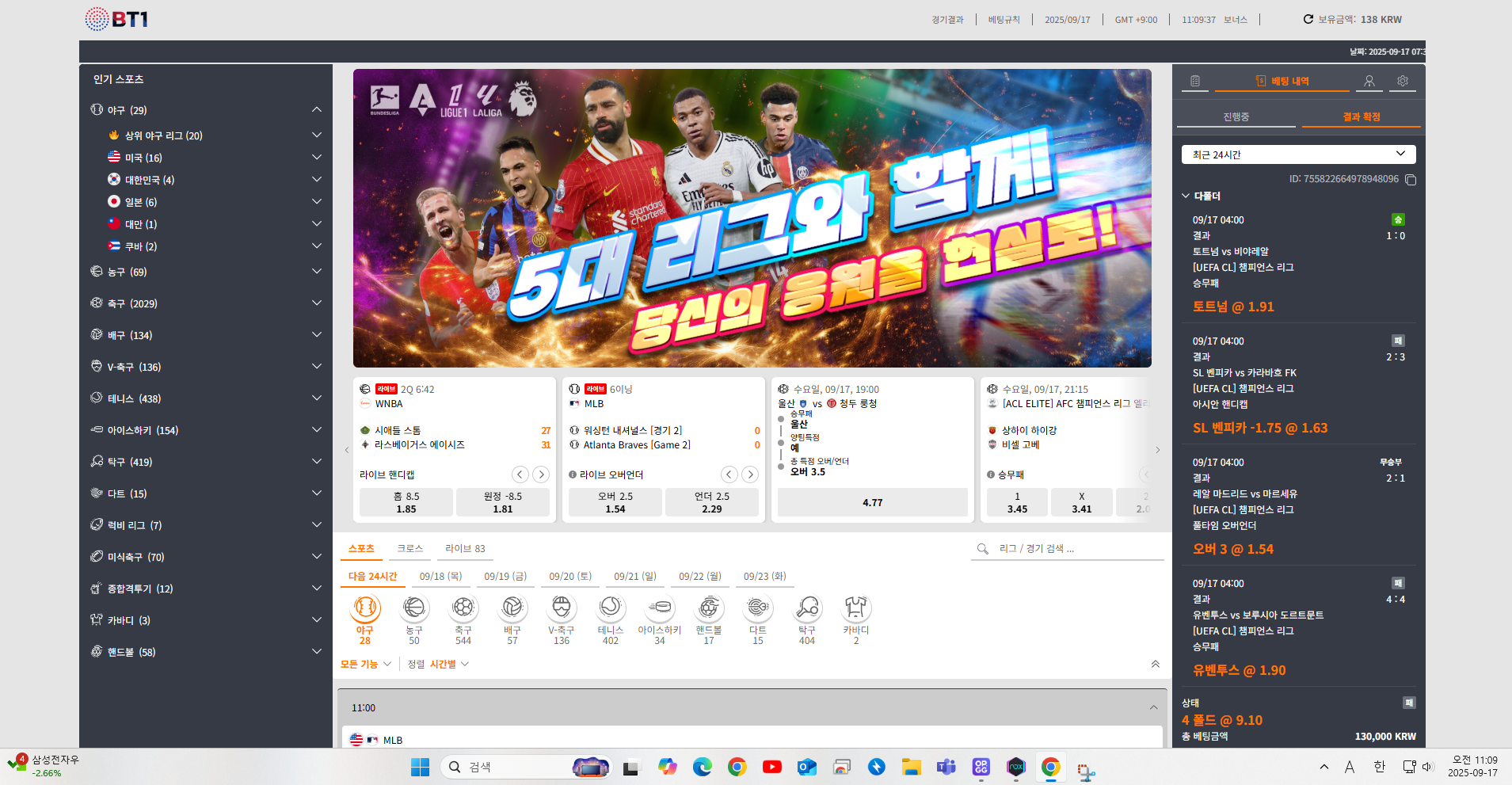Copy the bet ID with copy icon
This screenshot has height=785, width=1512.
point(1411,180)
